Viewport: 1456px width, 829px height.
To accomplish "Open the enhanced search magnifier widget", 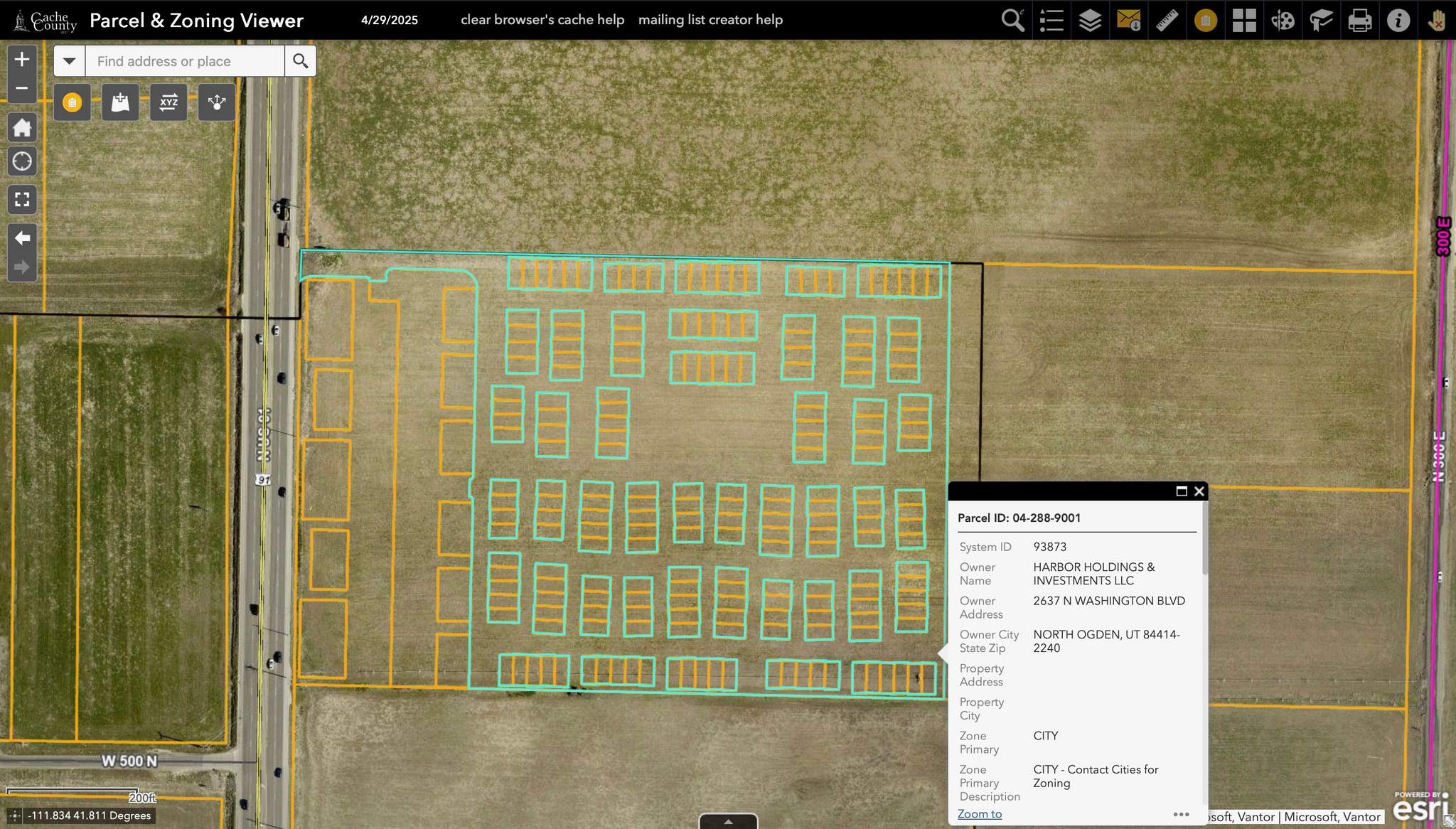I will tap(1012, 20).
